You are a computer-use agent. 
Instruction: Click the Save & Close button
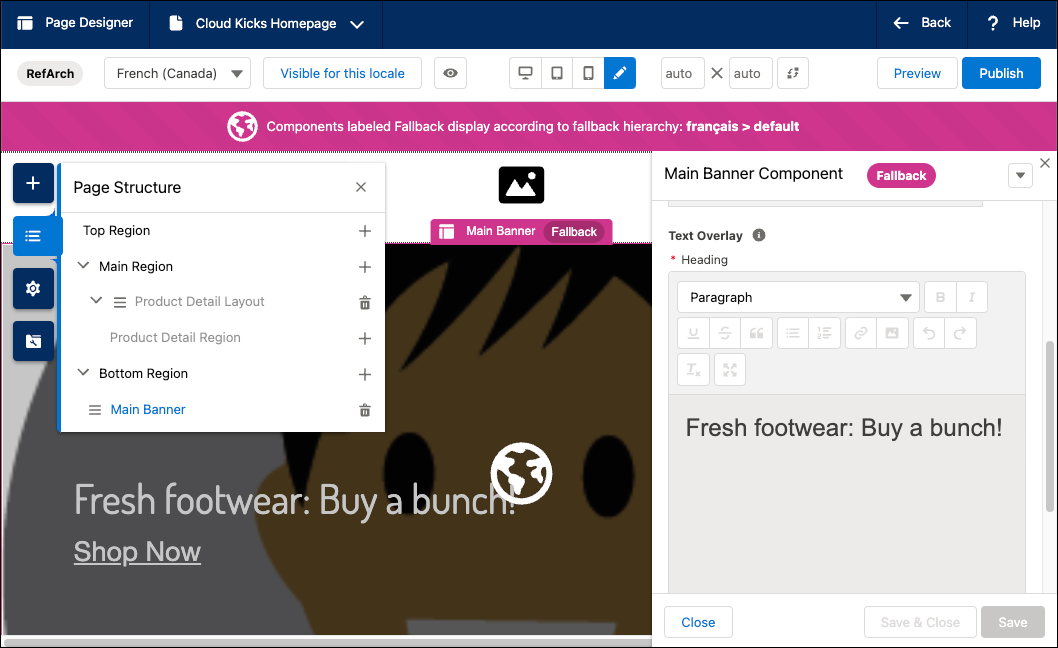coord(920,622)
